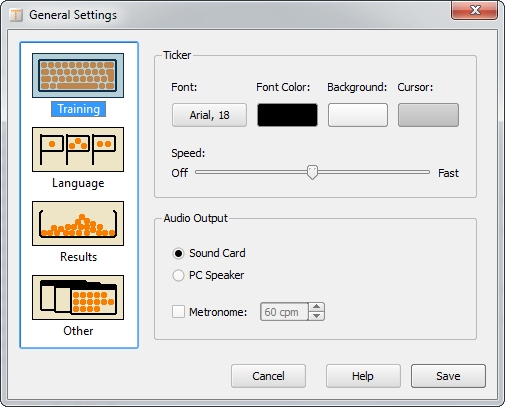Change the white Background color swatch
The height and width of the screenshot is (407, 505).
[358, 115]
